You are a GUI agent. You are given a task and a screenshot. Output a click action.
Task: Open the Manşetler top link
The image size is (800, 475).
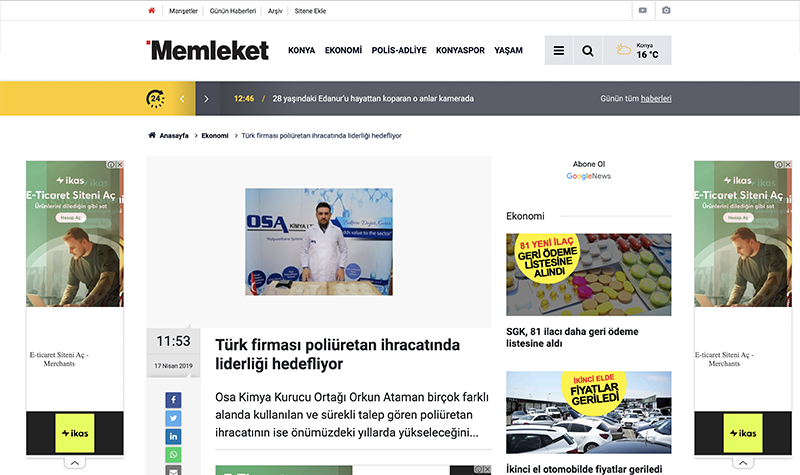click(x=183, y=11)
